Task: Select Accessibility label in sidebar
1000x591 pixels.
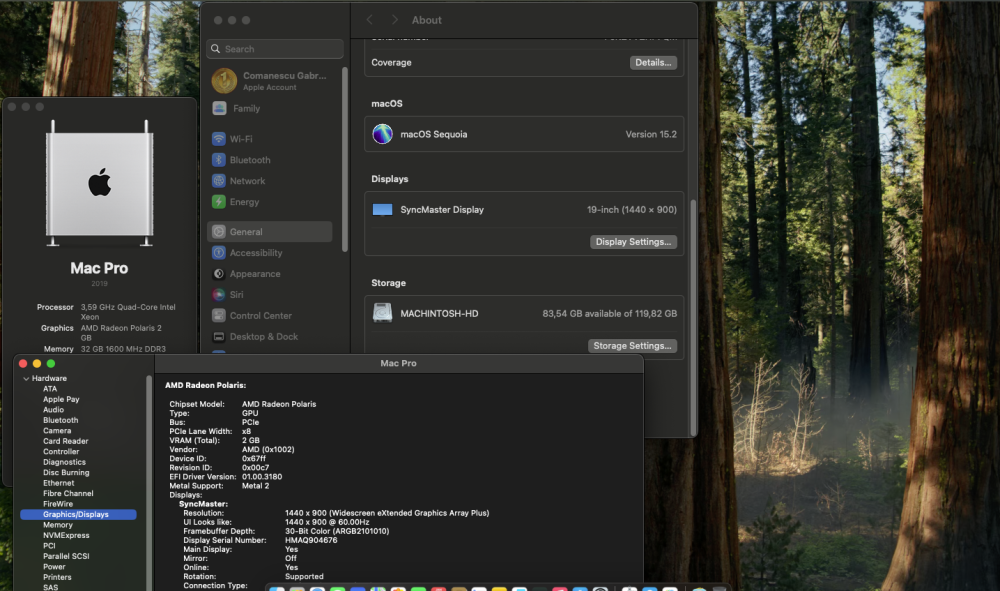Action: coord(256,253)
